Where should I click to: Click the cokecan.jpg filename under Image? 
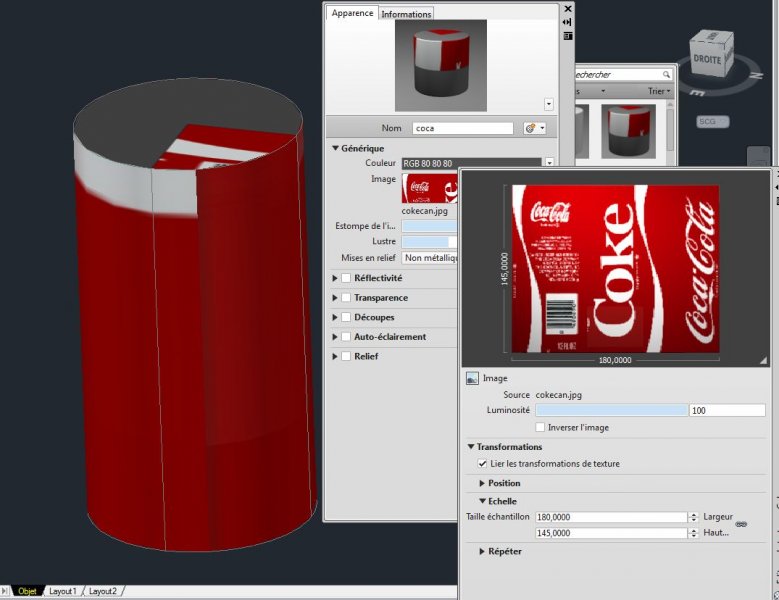(424, 211)
